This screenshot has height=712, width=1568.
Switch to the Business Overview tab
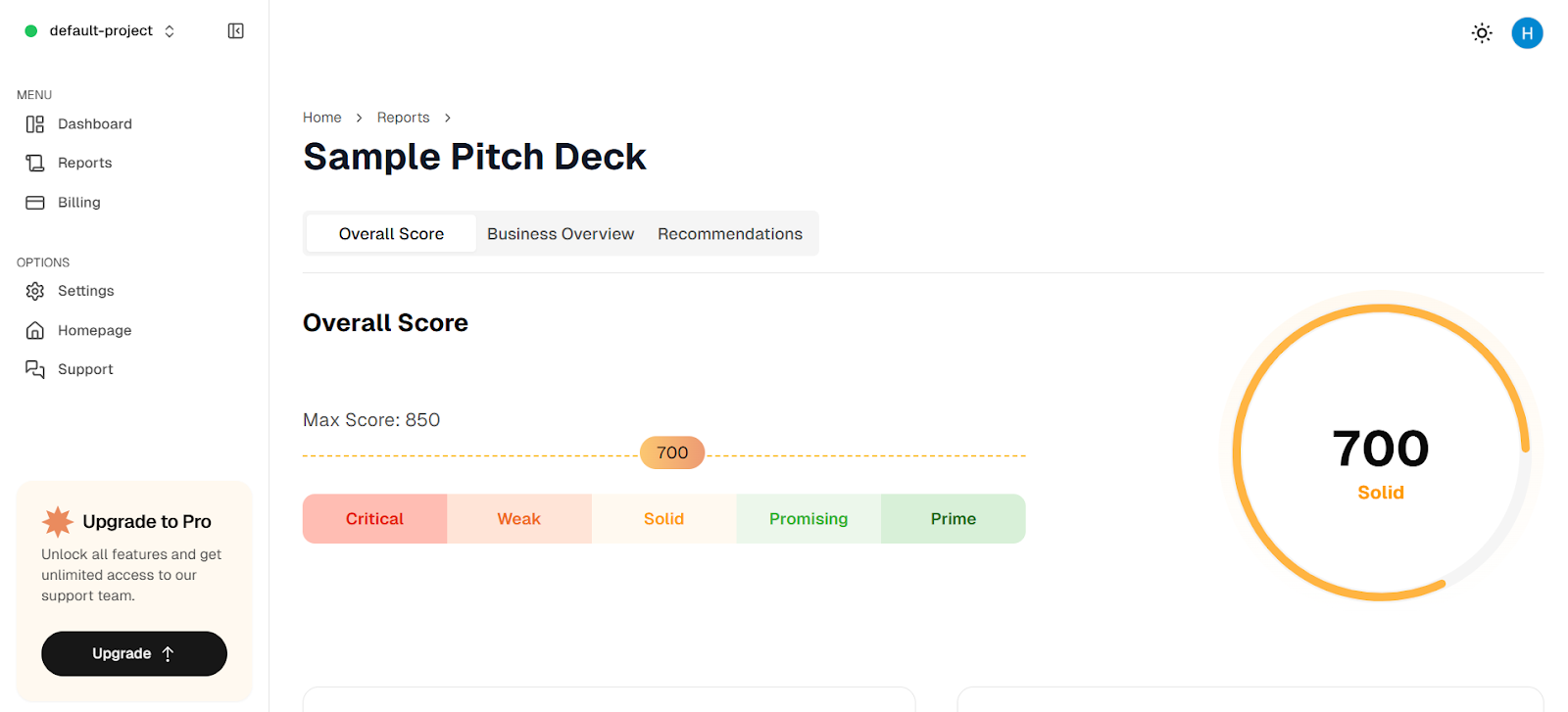tap(561, 234)
